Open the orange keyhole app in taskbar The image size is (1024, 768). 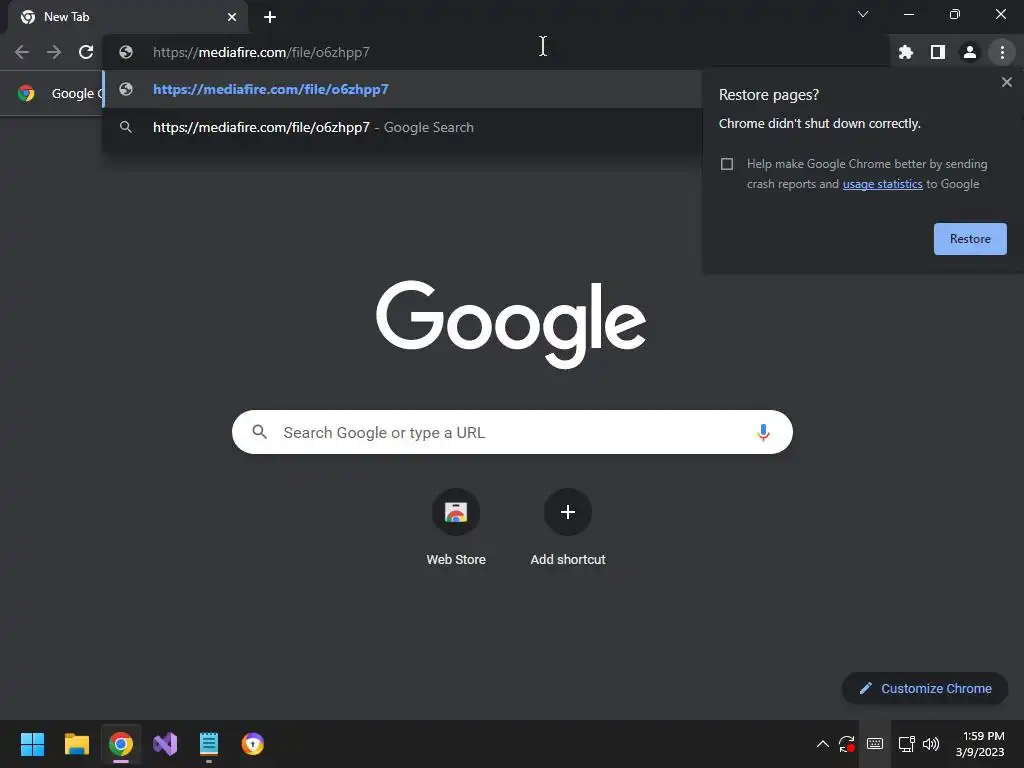(x=253, y=744)
